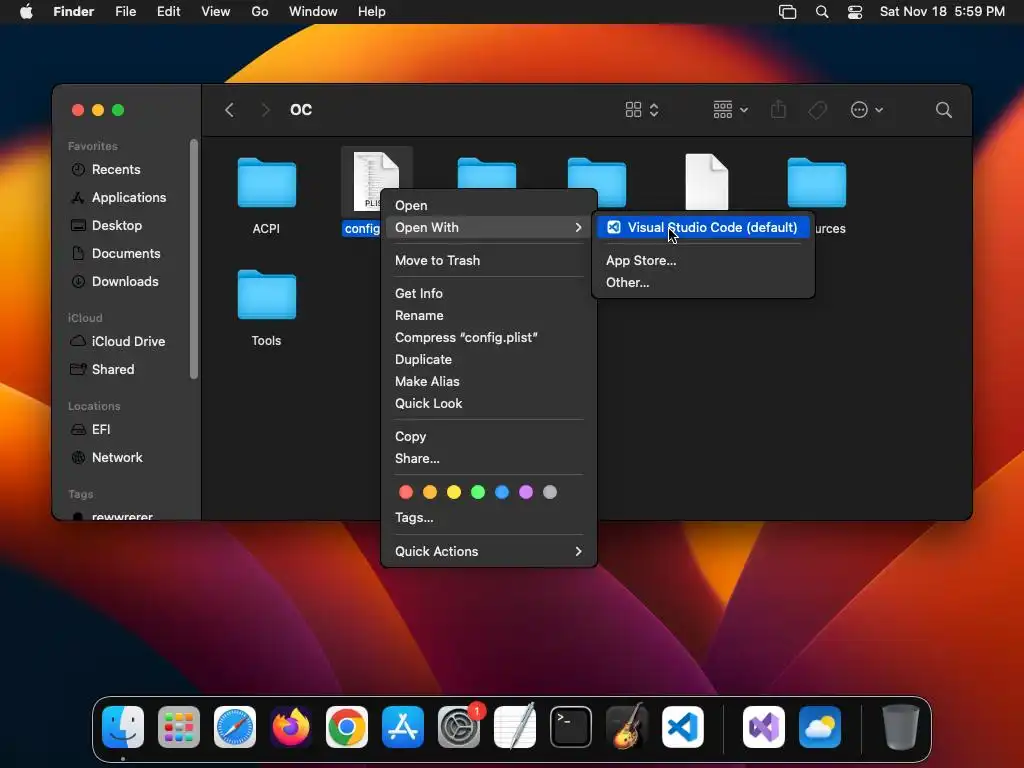Open Finder from the Dock
Screen dimensions: 1024x768
[123, 727]
